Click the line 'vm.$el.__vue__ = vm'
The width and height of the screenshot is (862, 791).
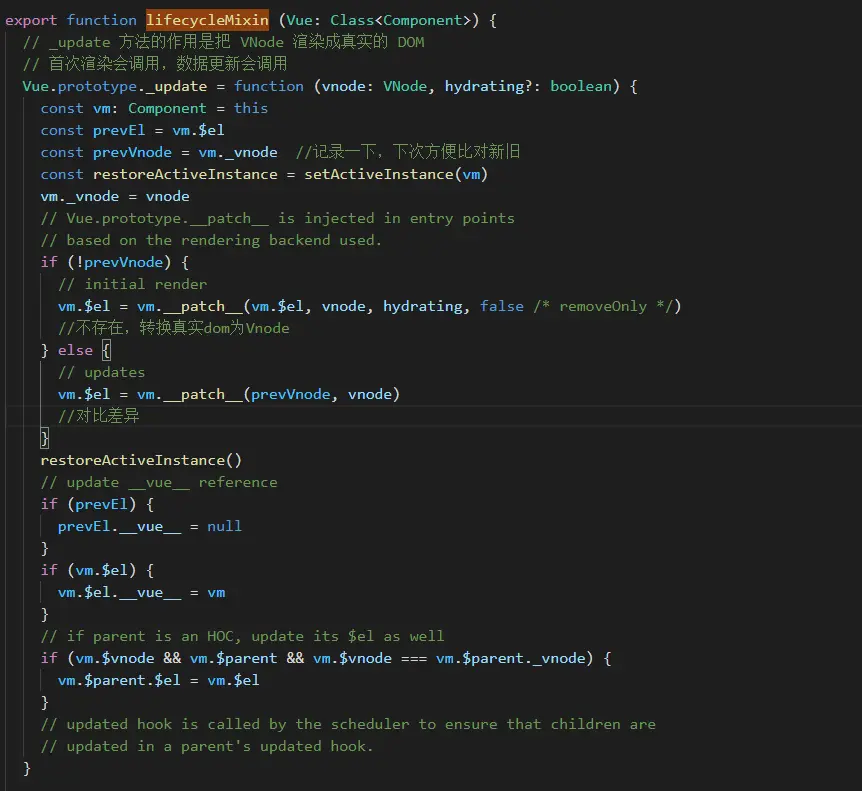141,592
